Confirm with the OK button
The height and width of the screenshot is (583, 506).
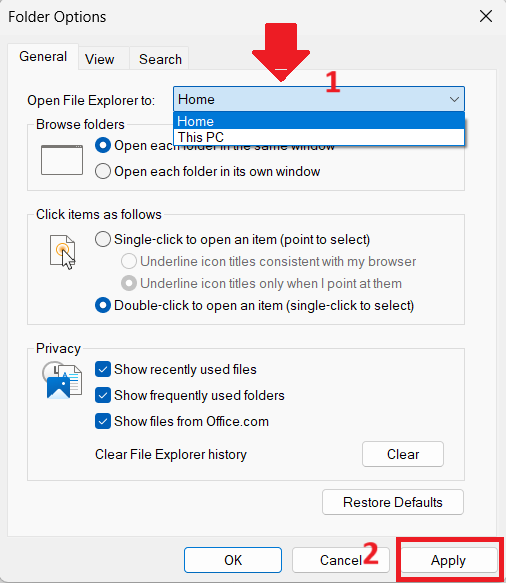click(233, 560)
